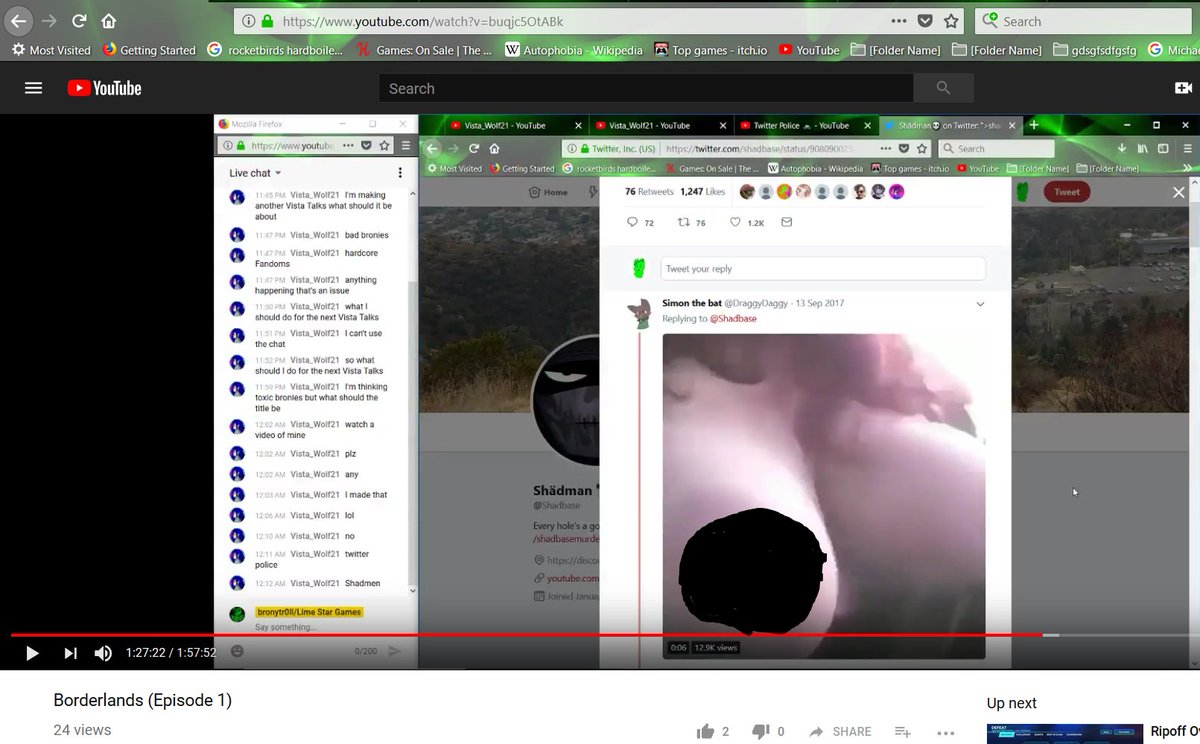Click the 1:27:22 / 1:57:52 time display
This screenshot has height=744, width=1200.
pos(171,653)
